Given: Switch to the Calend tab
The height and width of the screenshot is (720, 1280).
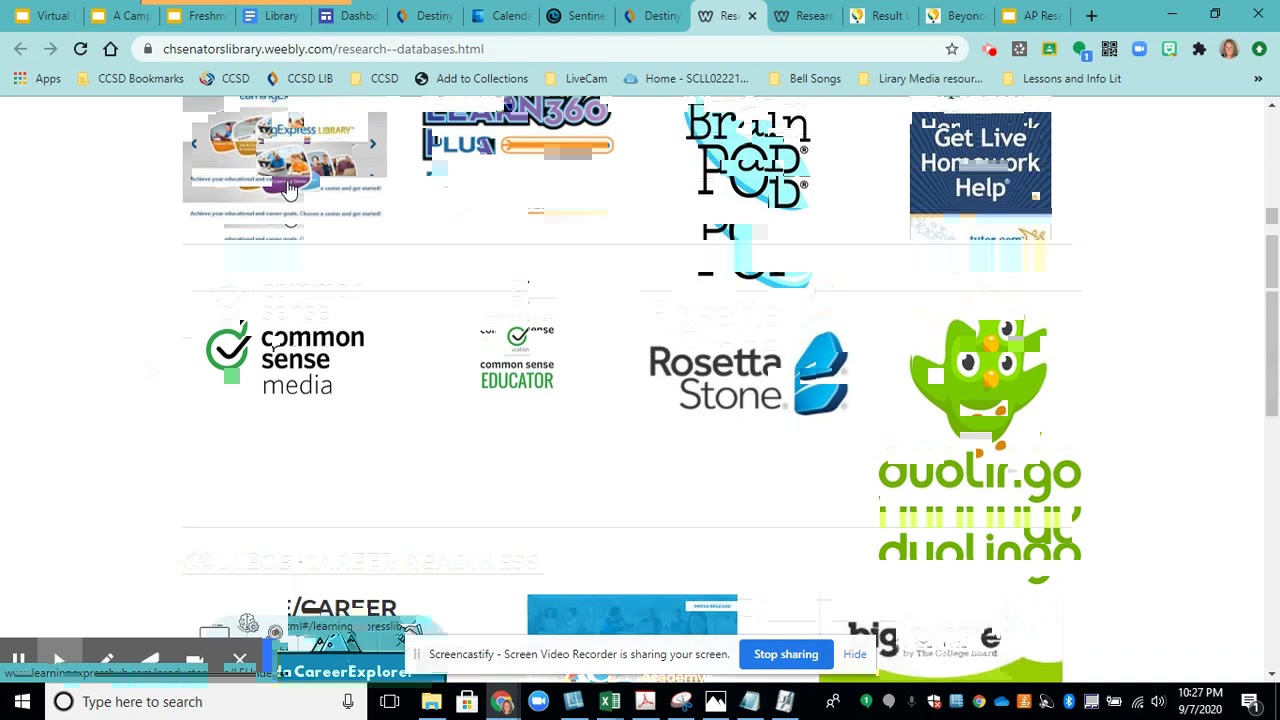Looking at the screenshot, I should tap(499, 16).
